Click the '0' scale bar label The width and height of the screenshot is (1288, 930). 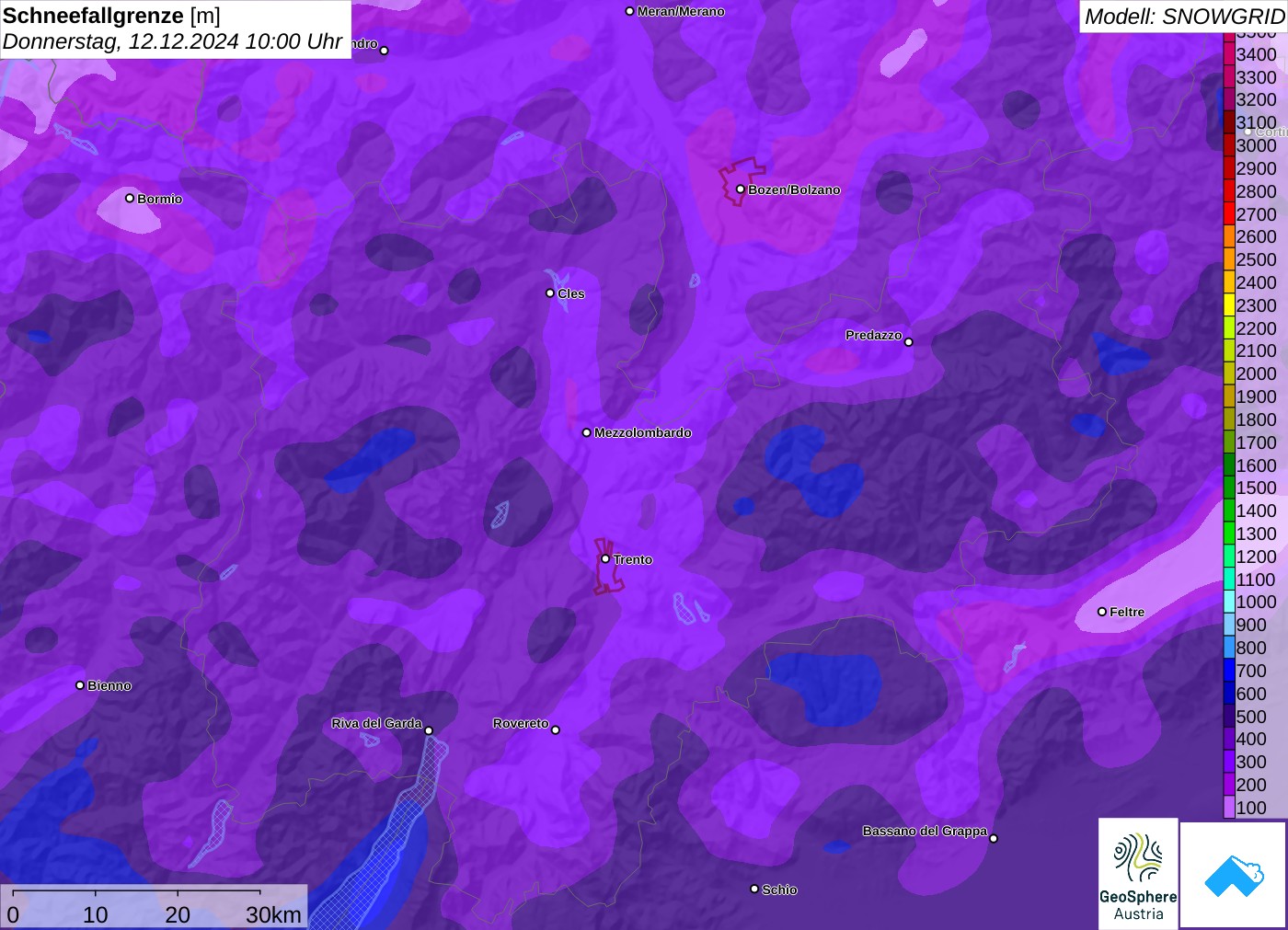click(13, 914)
